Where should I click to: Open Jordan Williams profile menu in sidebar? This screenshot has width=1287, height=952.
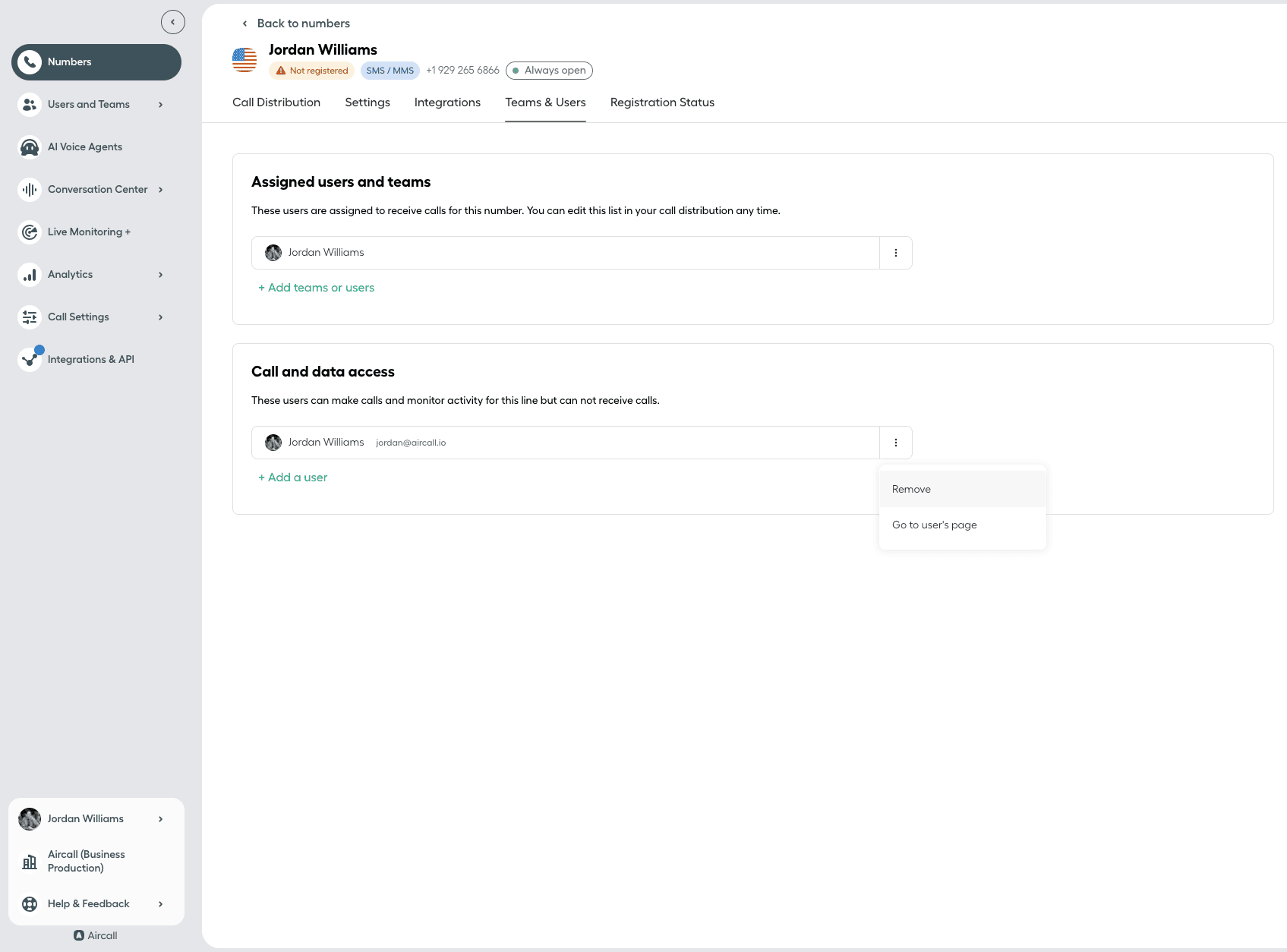[160, 819]
